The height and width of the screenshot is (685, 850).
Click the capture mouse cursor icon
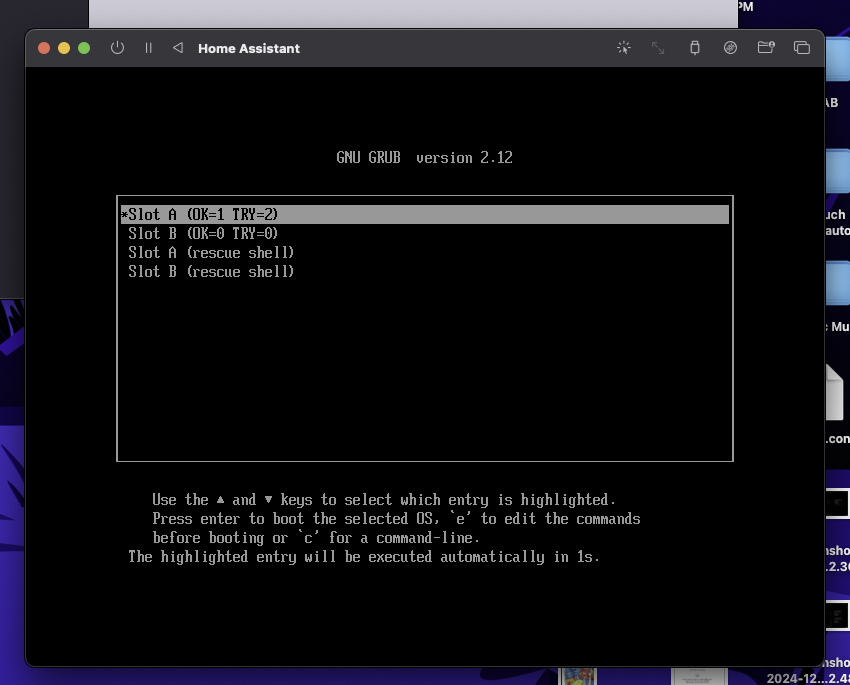pyautogui.click(x=623, y=47)
